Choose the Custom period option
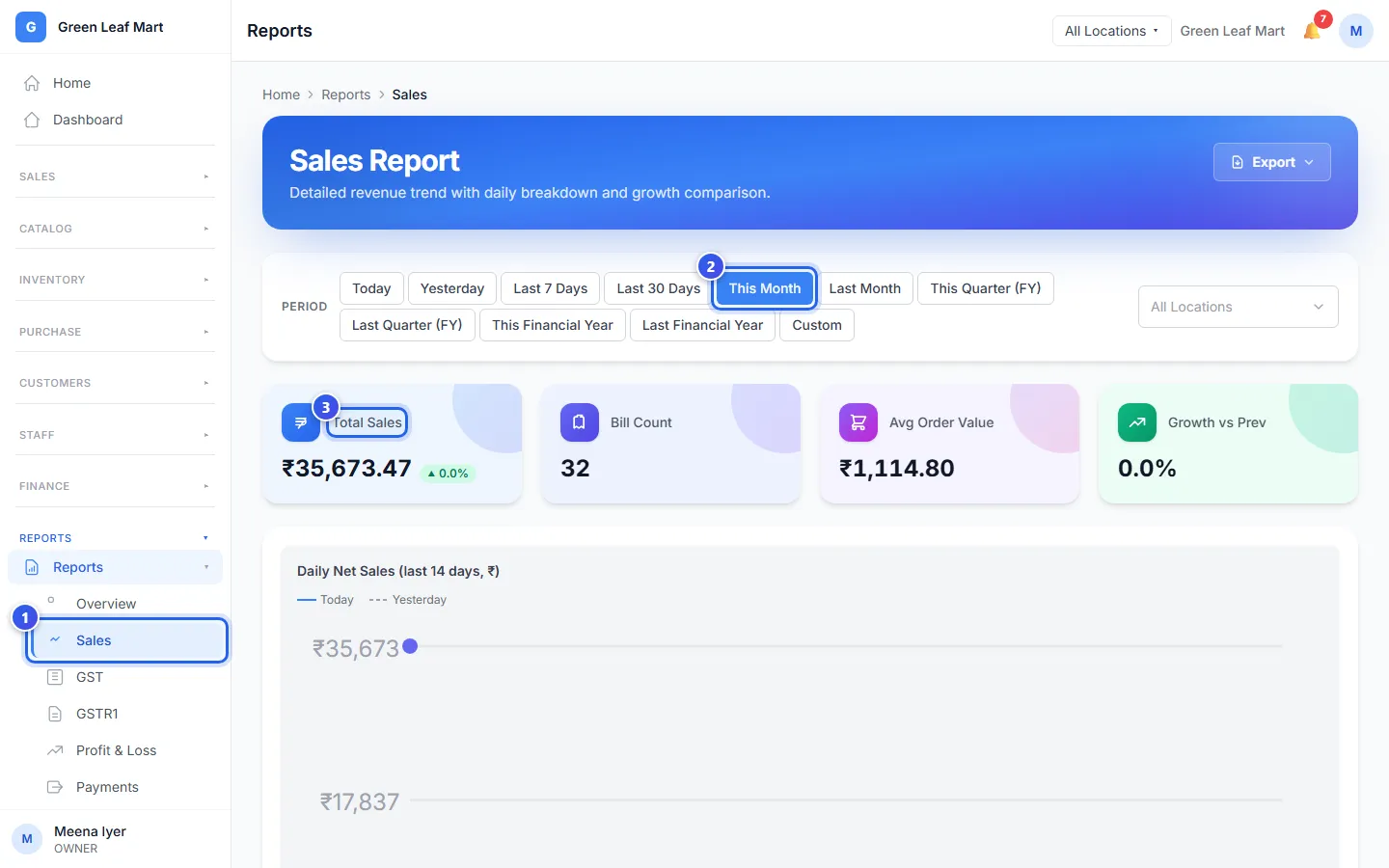The height and width of the screenshot is (868, 1389). coord(817,325)
